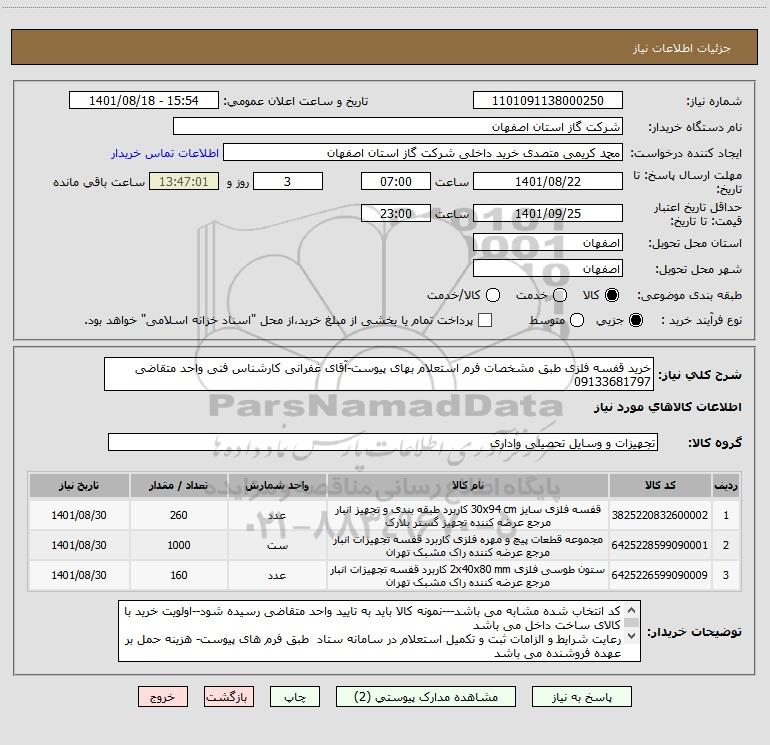The width and height of the screenshot is (770, 745).
Task: Click the پاسخ به نیاز button
Action: click(x=581, y=697)
